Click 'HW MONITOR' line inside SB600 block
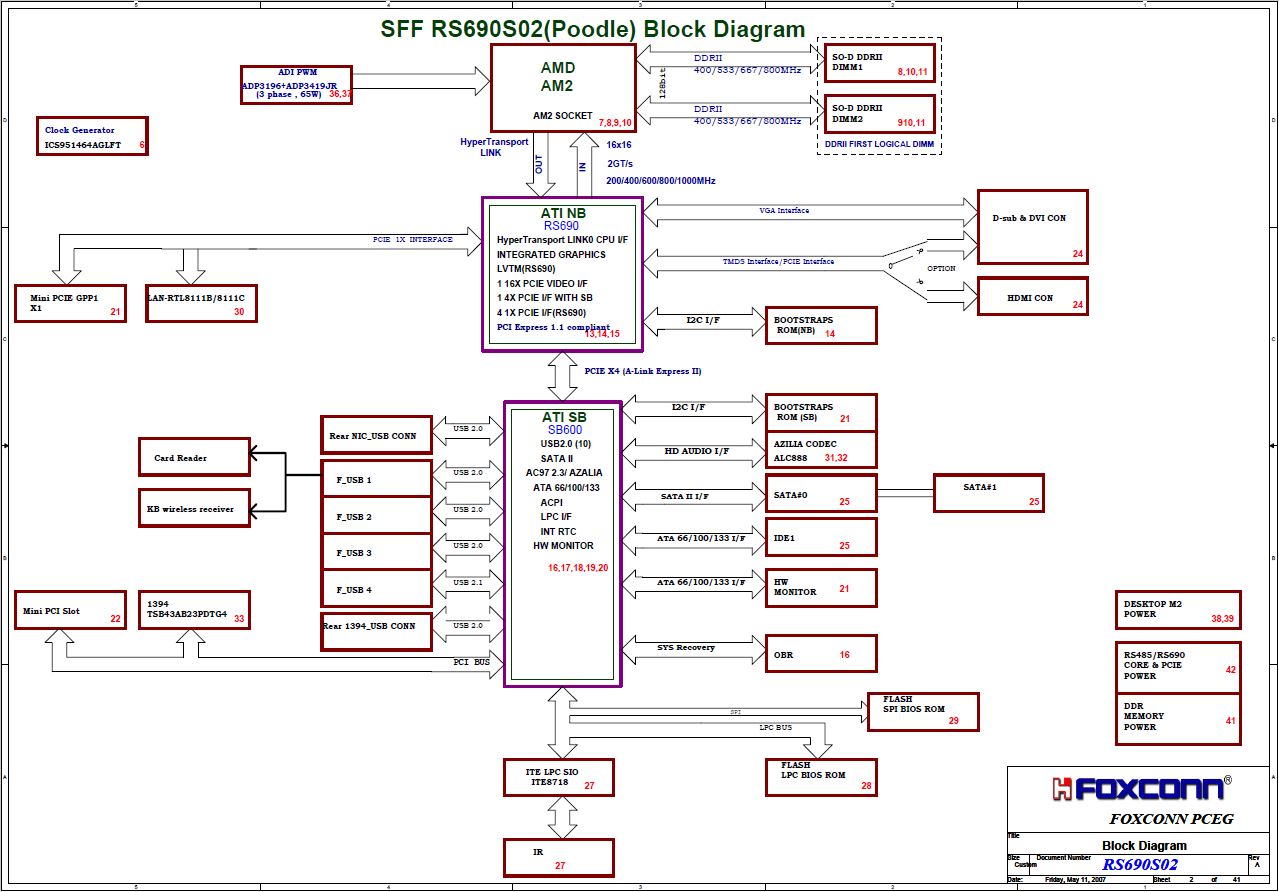The height and width of the screenshot is (892, 1279). [563, 546]
